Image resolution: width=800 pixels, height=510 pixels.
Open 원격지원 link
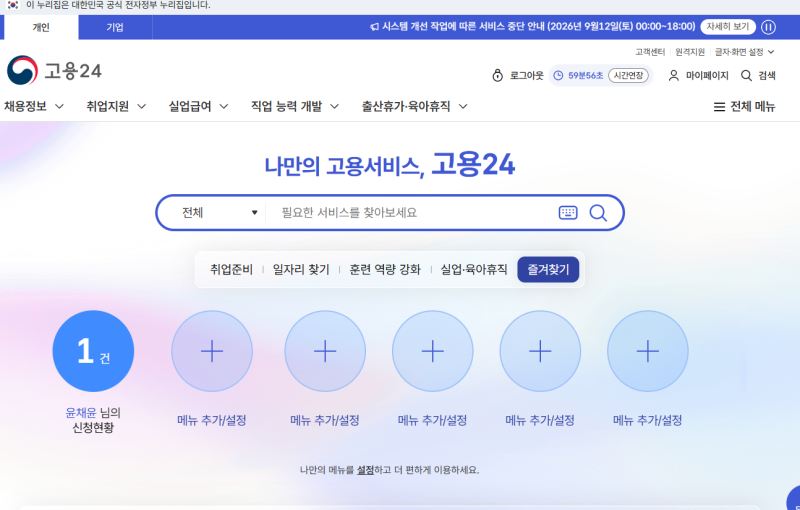coord(690,52)
